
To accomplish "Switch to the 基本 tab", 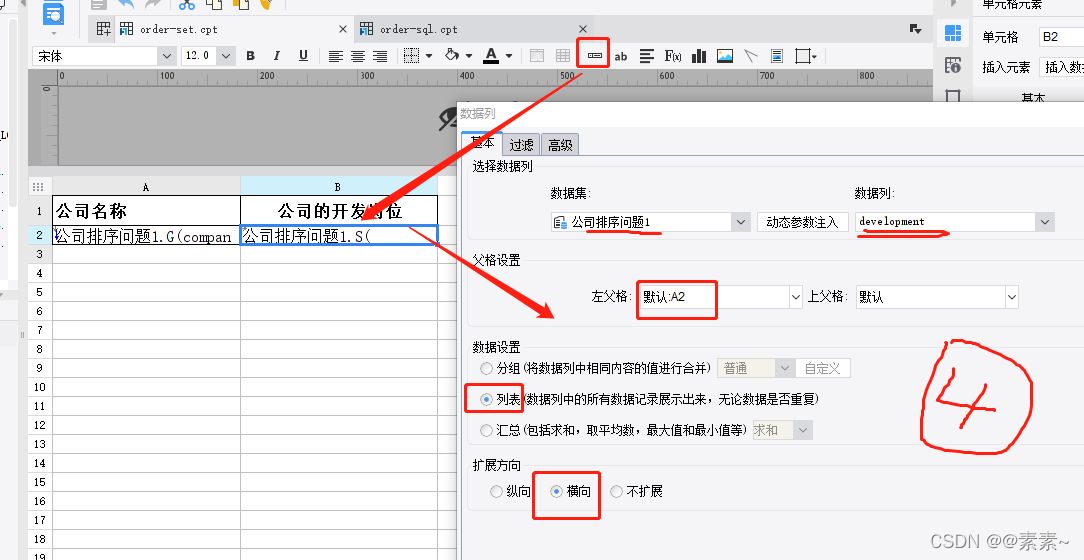I will pos(483,143).
